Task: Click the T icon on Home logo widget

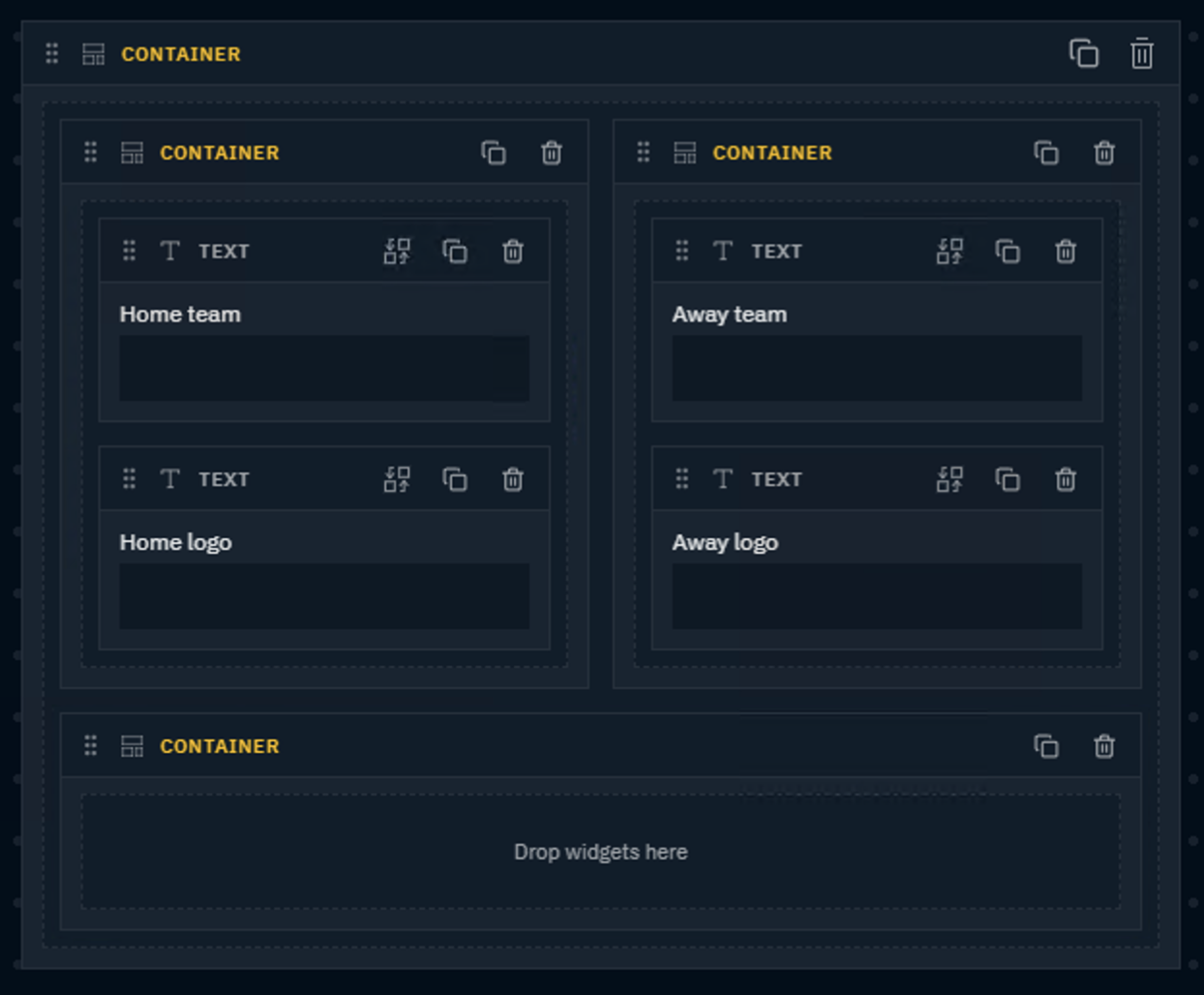Action: (170, 478)
